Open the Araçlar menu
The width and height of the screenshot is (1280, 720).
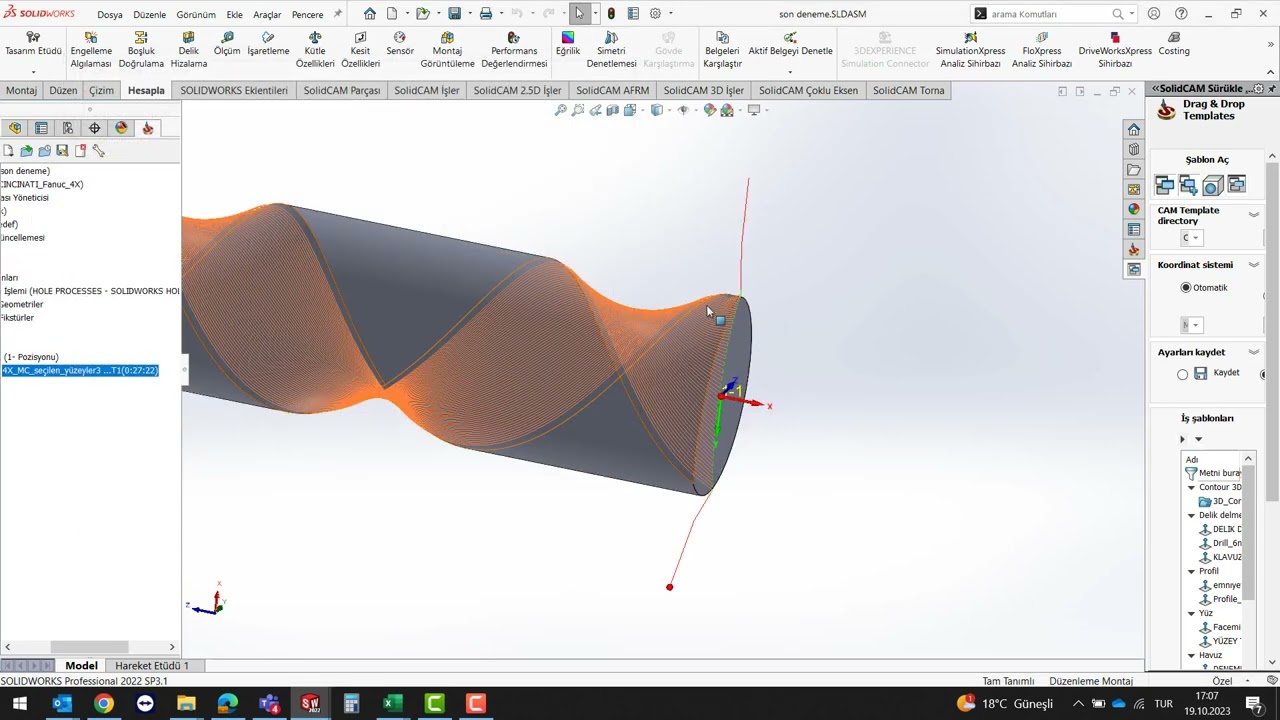[x=267, y=15]
